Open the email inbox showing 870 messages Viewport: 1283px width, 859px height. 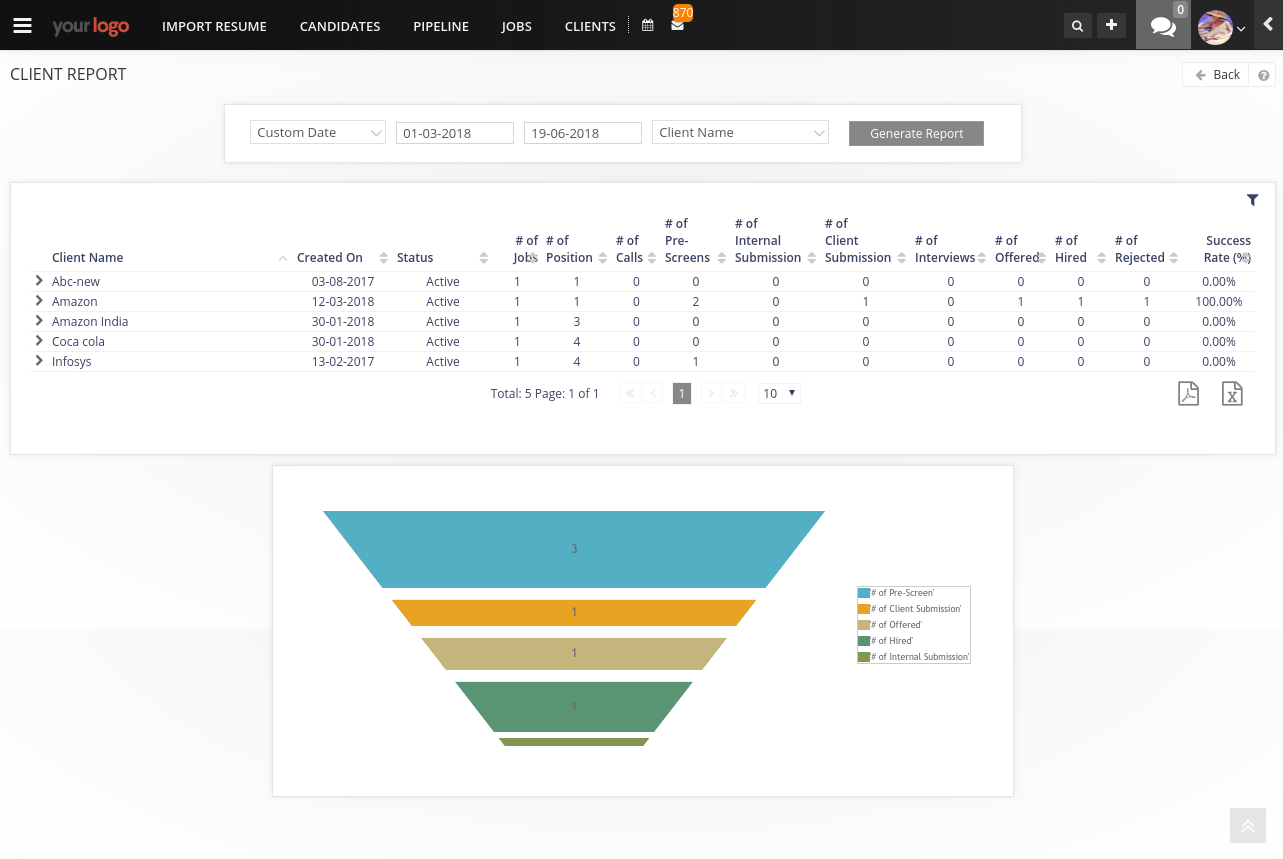click(677, 25)
